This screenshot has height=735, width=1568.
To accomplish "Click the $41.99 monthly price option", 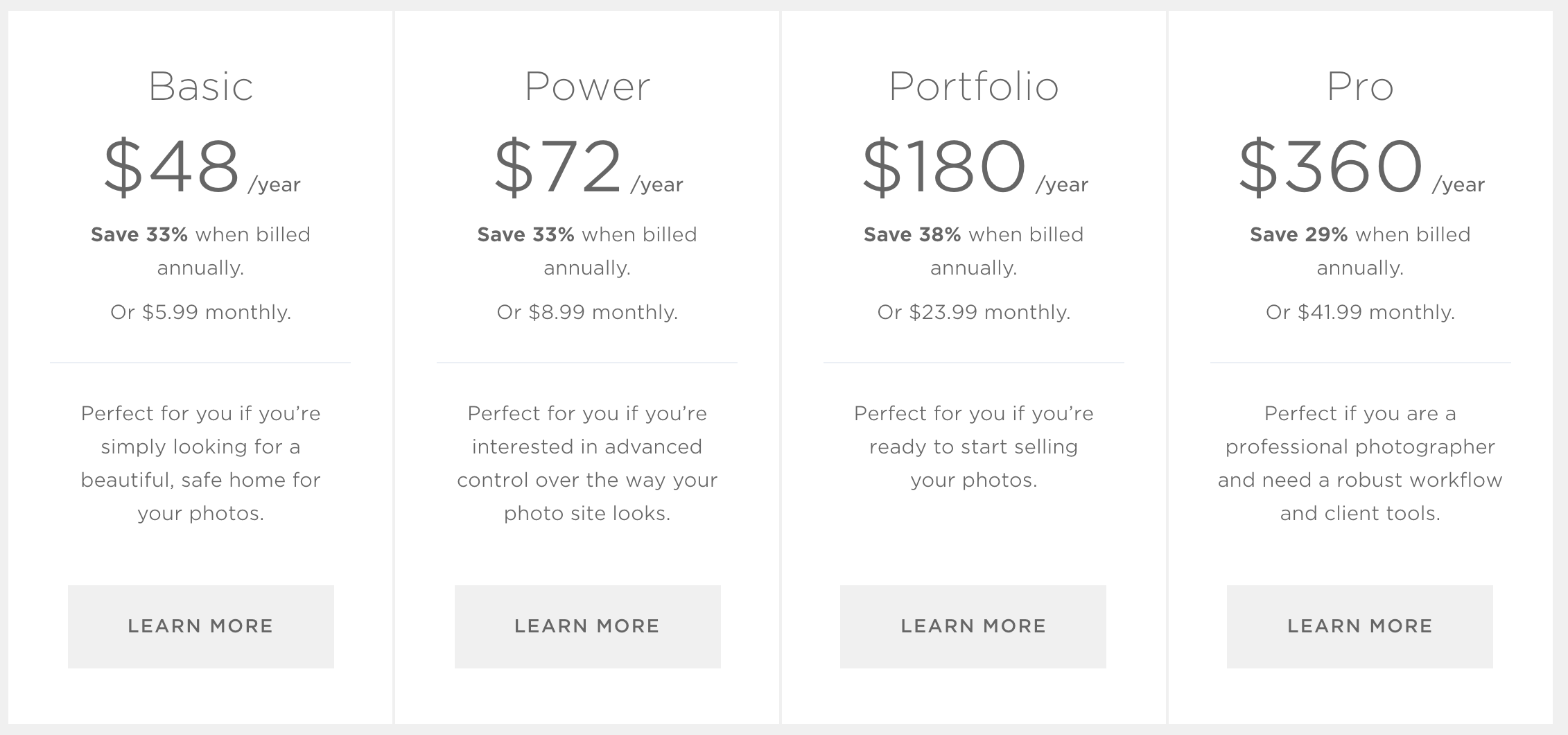I will tap(1359, 312).
